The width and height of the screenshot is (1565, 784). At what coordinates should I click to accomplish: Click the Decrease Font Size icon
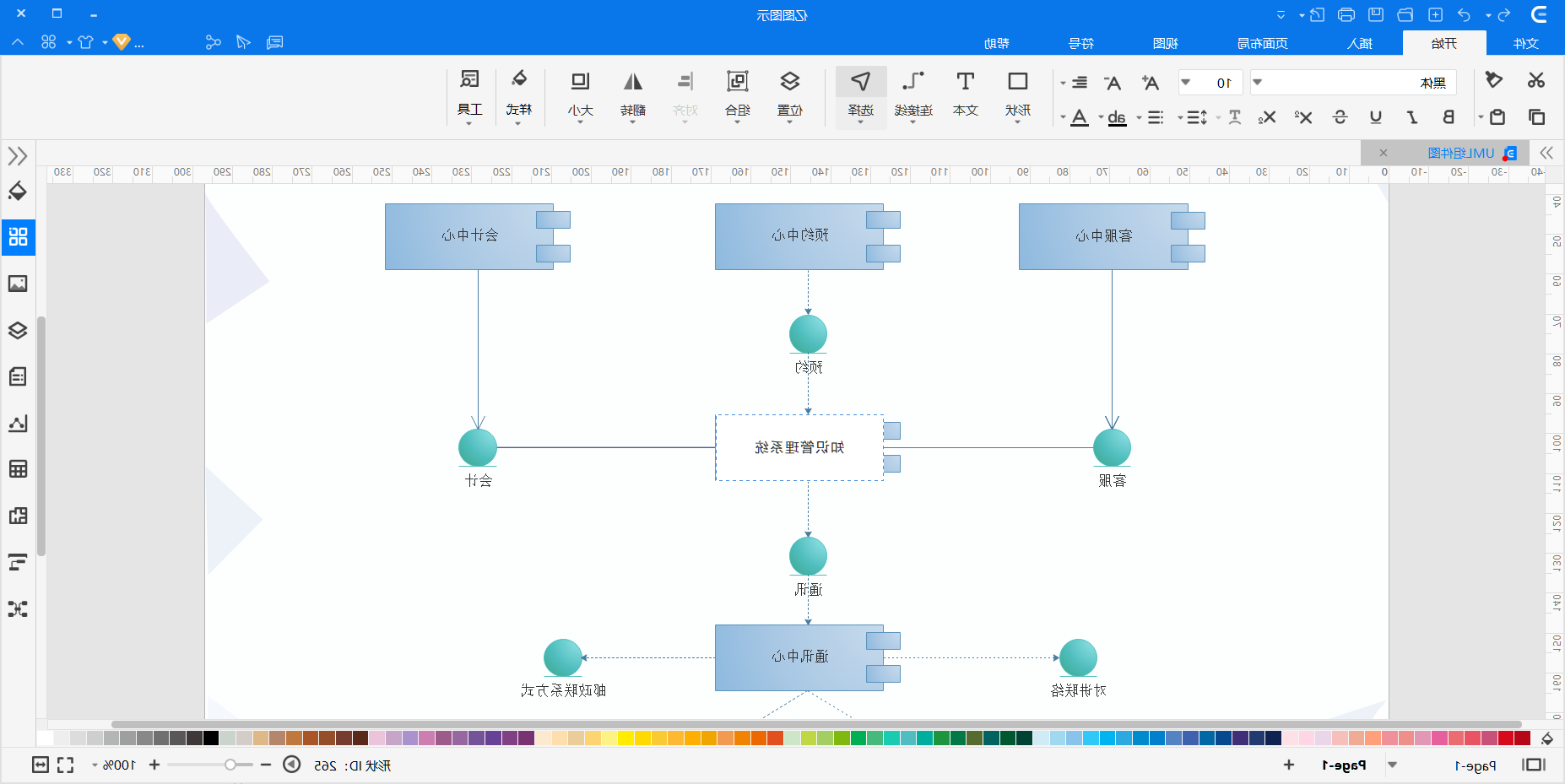[x=1113, y=82]
